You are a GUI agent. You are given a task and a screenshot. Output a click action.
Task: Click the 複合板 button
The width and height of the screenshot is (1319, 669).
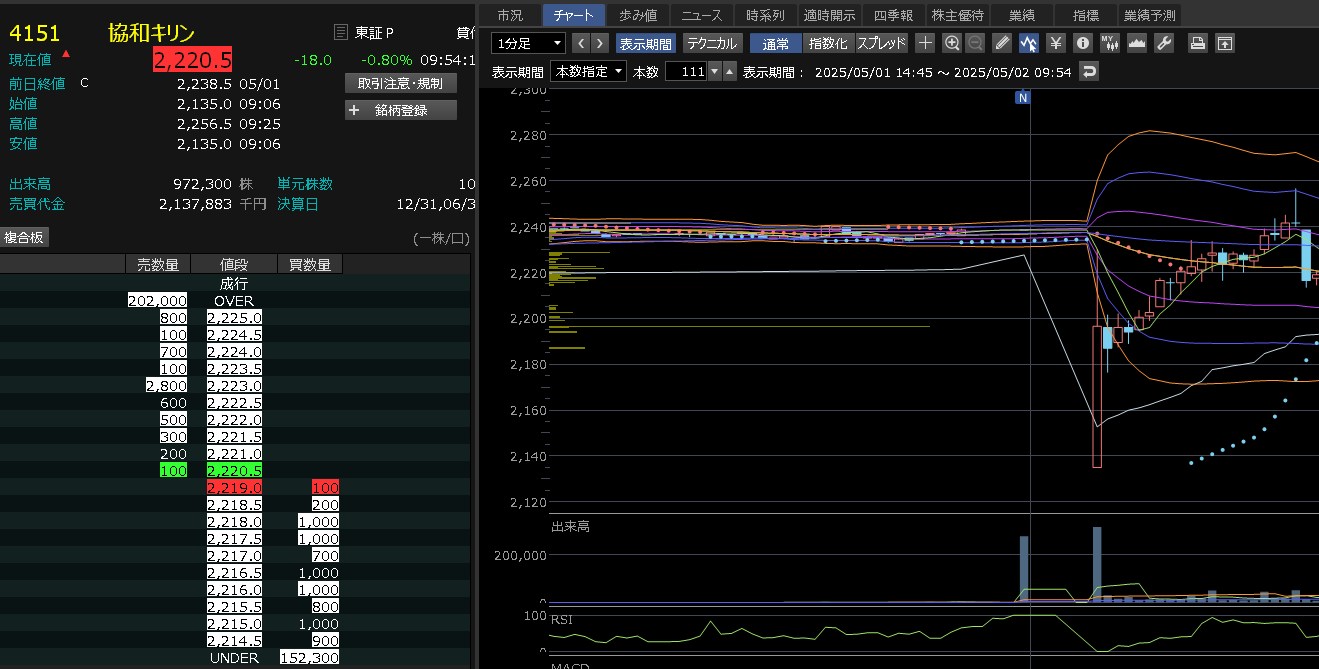pos(25,237)
